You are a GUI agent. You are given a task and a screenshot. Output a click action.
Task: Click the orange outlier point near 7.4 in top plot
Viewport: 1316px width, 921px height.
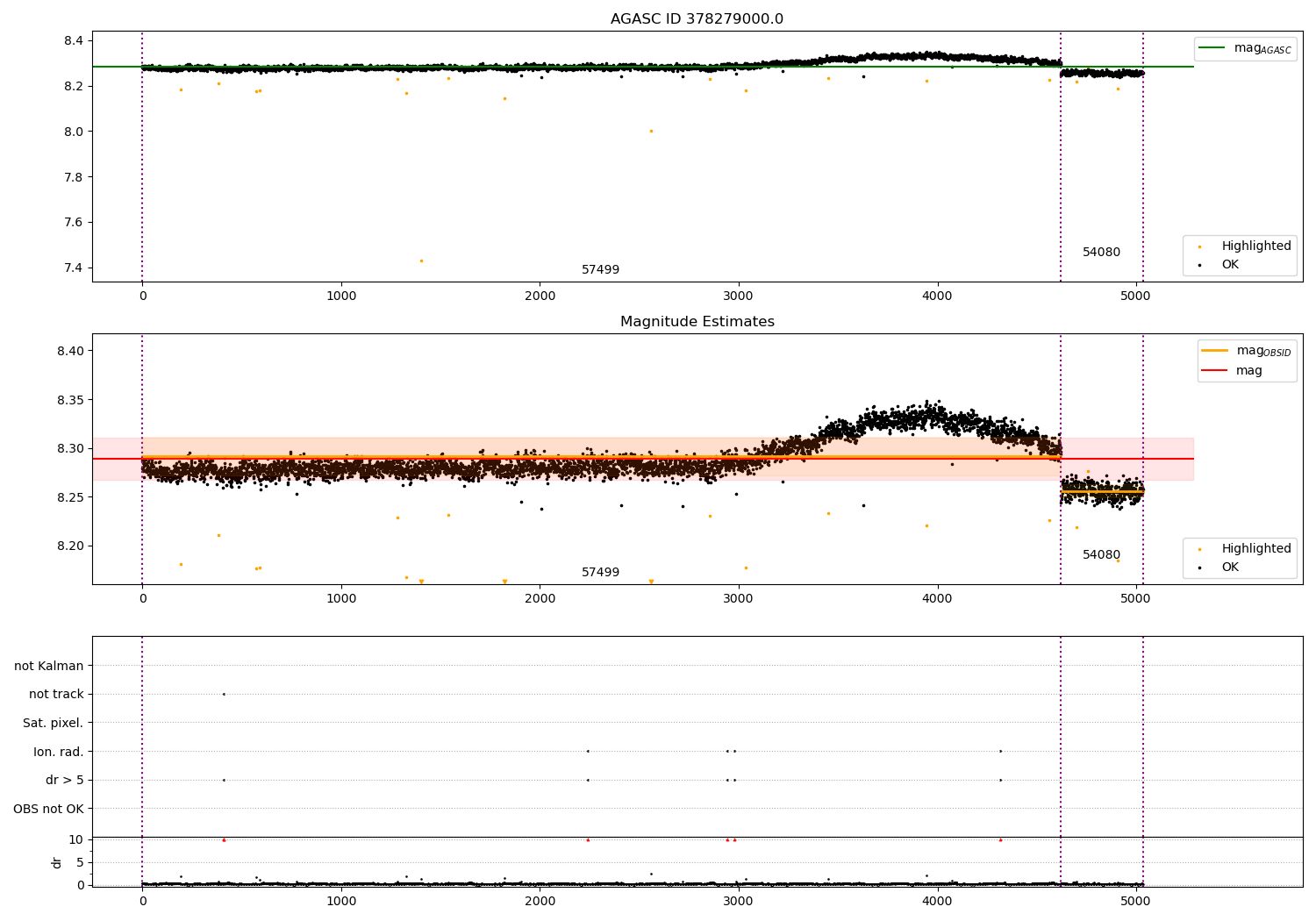[421, 261]
